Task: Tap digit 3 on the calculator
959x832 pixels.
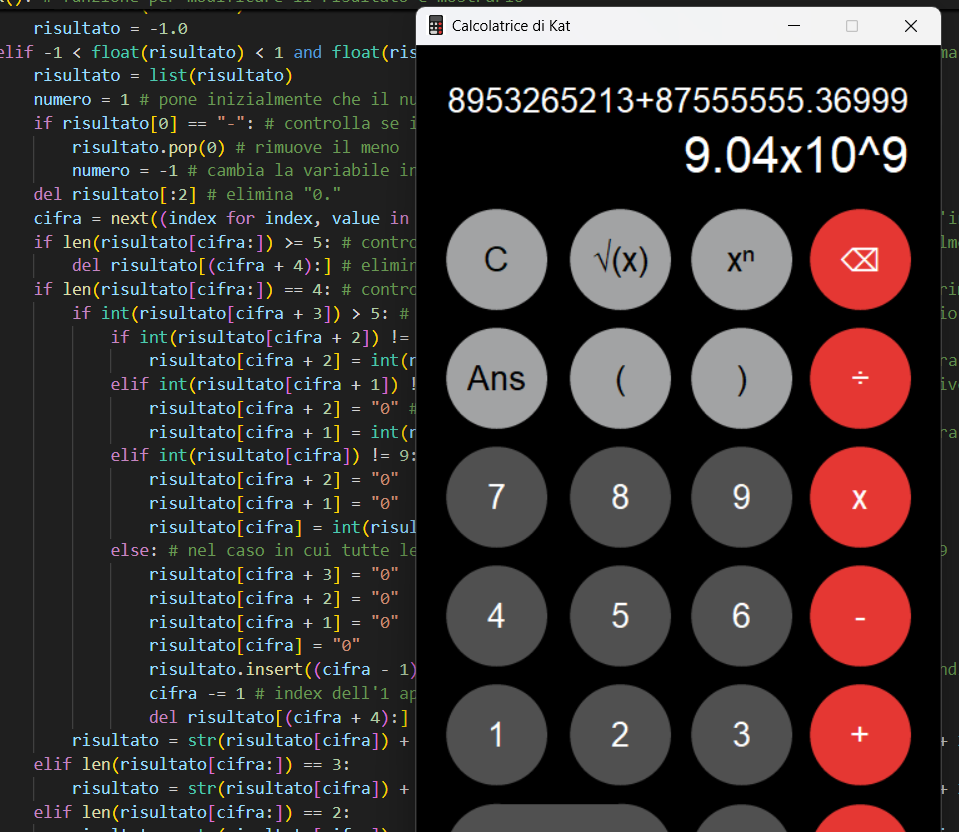Action: (741, 734)
